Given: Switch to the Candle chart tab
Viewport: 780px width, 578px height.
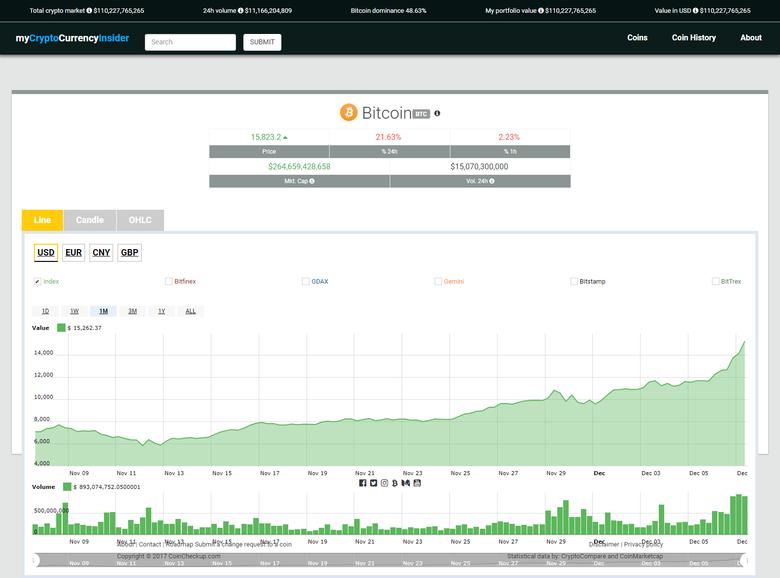Looking at the screenshot, I should pos(89,220).
